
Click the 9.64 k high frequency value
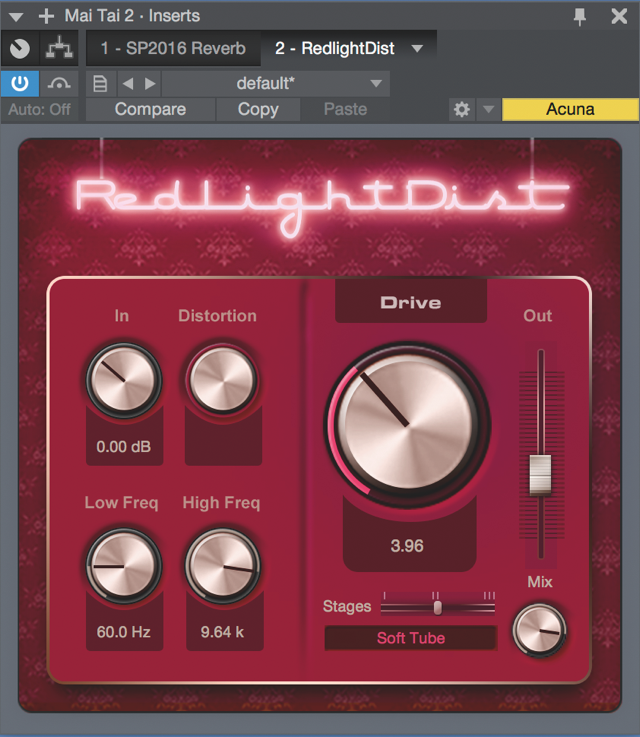[222, 632]
